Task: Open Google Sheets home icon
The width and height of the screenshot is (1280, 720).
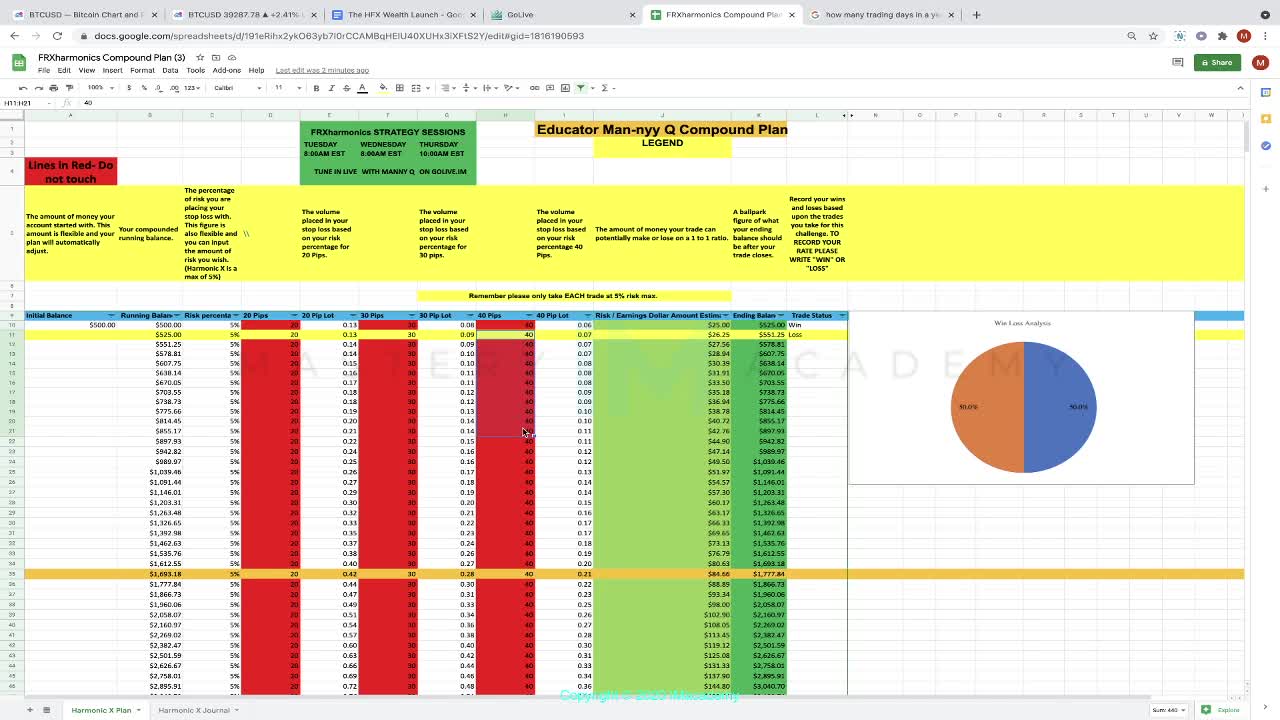Action: point(18,63)
